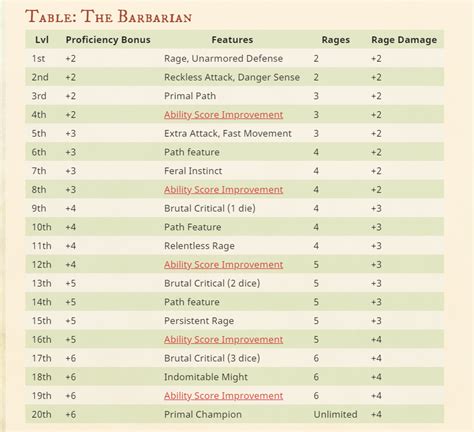Click the '14th' level cell
474x432 pixels.
(42, 302)
